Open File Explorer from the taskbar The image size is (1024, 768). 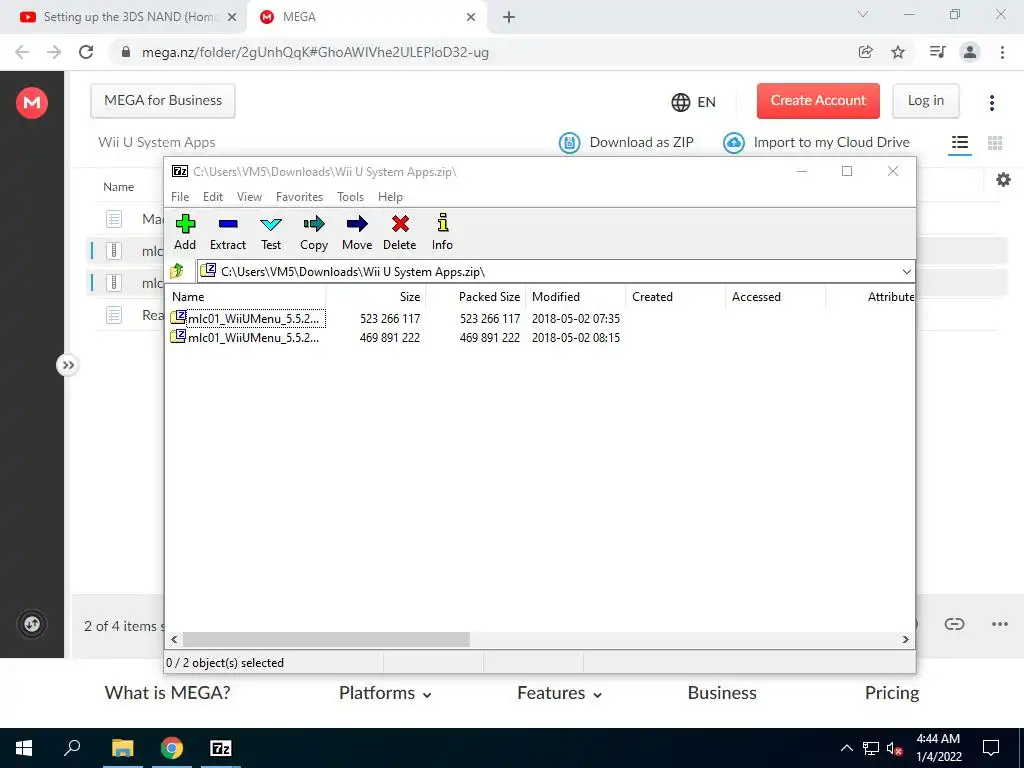click(x=122, y=748)
